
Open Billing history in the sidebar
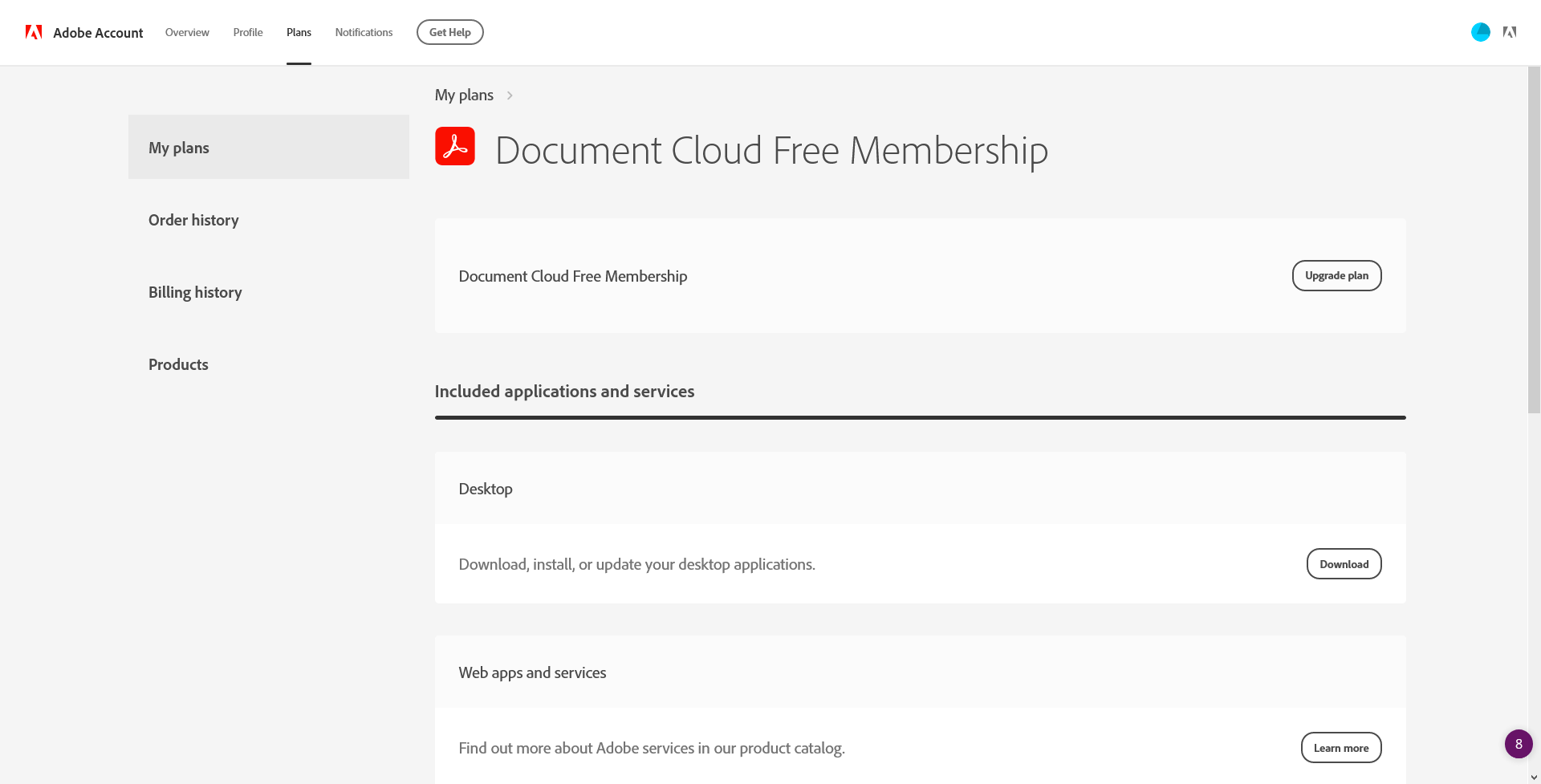(195, 292)
